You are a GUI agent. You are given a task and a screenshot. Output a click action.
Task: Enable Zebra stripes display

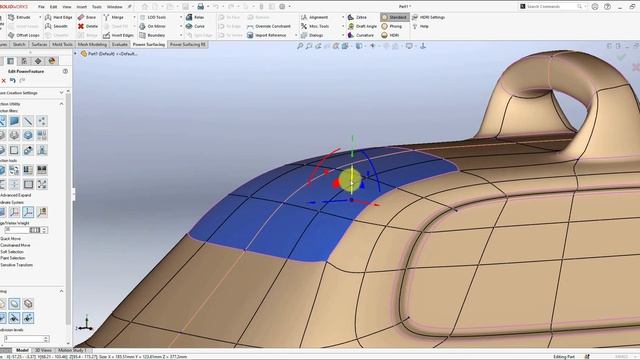click(357, 17)
